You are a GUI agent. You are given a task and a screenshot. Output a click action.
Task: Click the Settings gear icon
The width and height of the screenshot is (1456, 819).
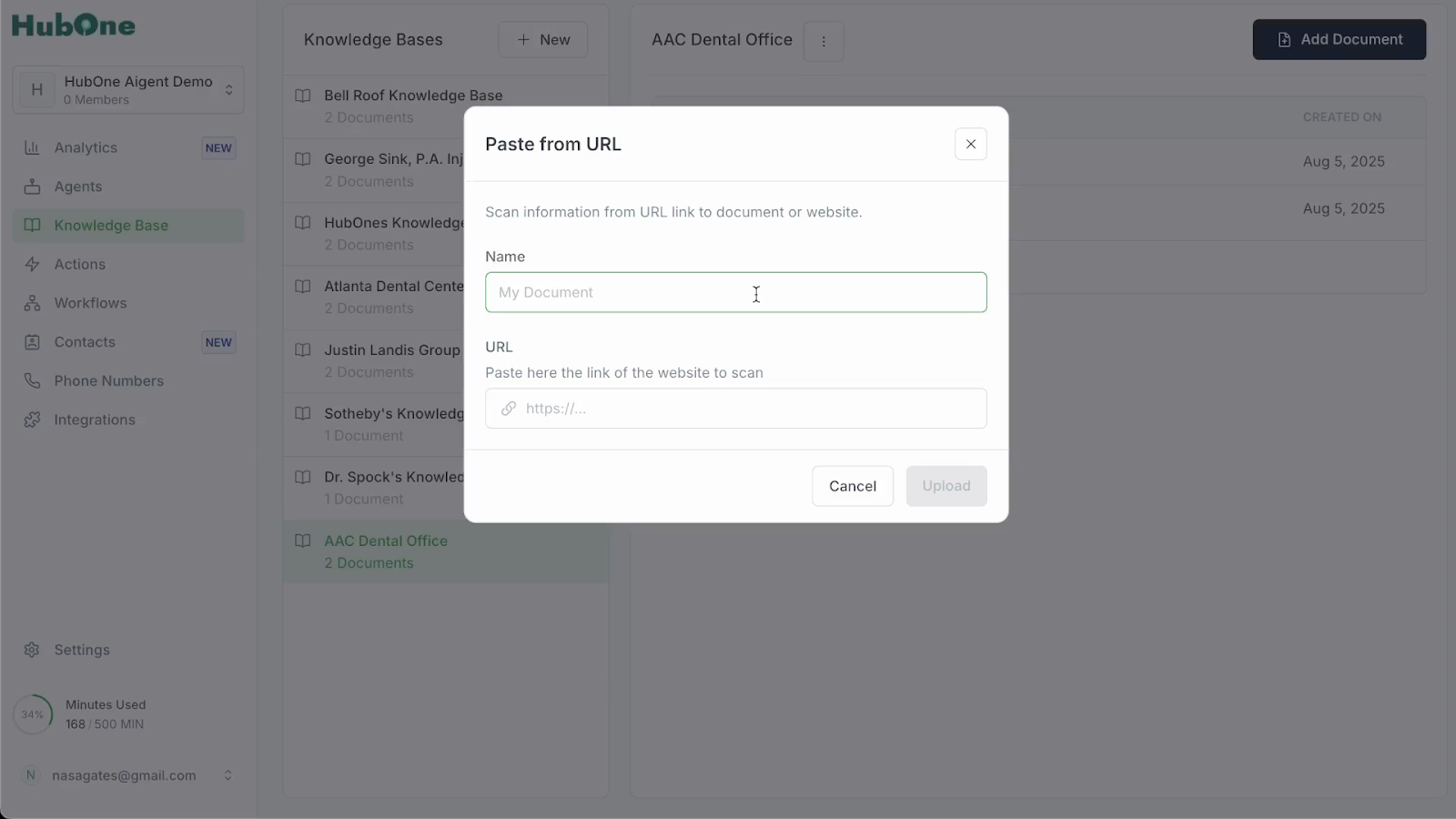point(33,650)
